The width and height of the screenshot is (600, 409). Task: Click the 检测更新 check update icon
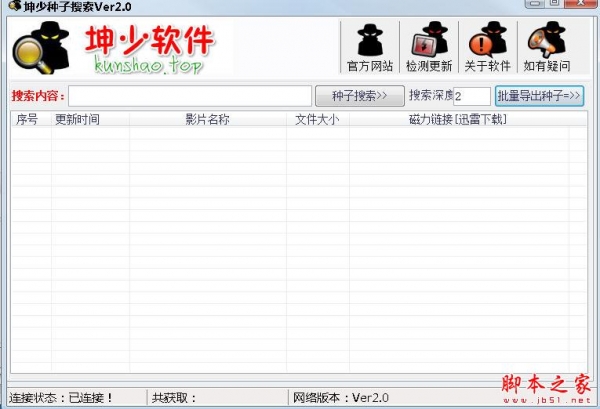pos(429,47)
